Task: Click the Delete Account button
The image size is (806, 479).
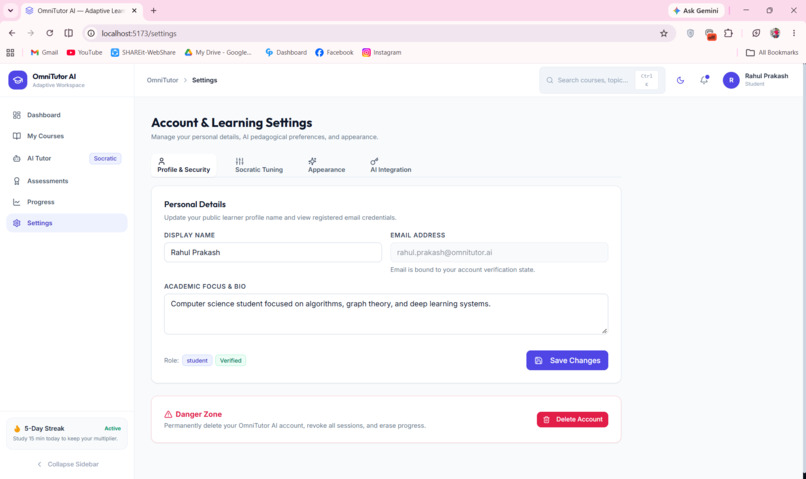Action: [572, 419]
